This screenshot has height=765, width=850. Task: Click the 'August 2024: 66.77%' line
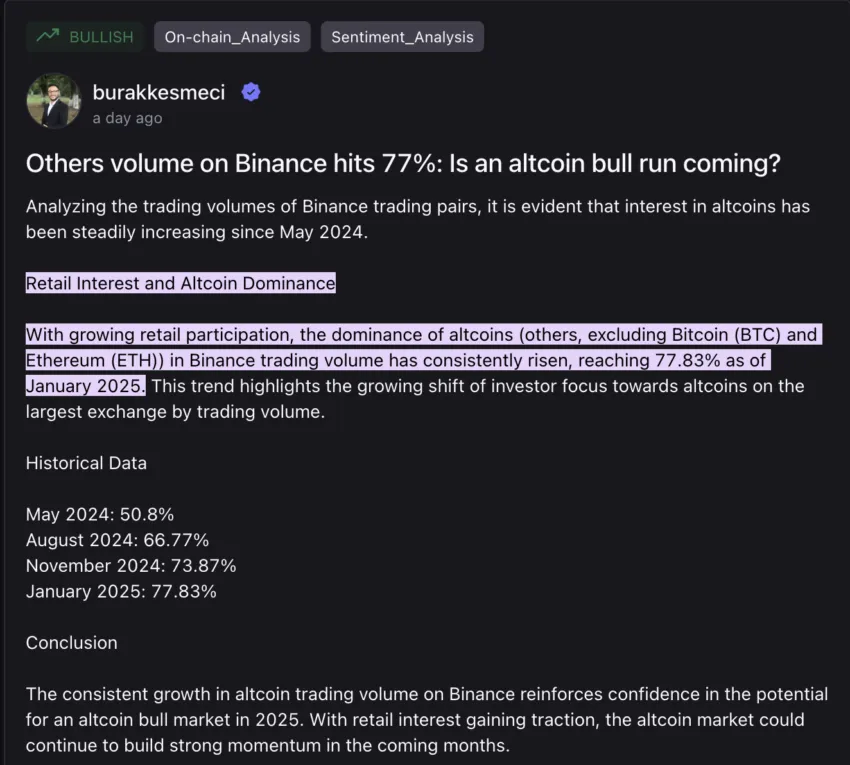point(117,540)
